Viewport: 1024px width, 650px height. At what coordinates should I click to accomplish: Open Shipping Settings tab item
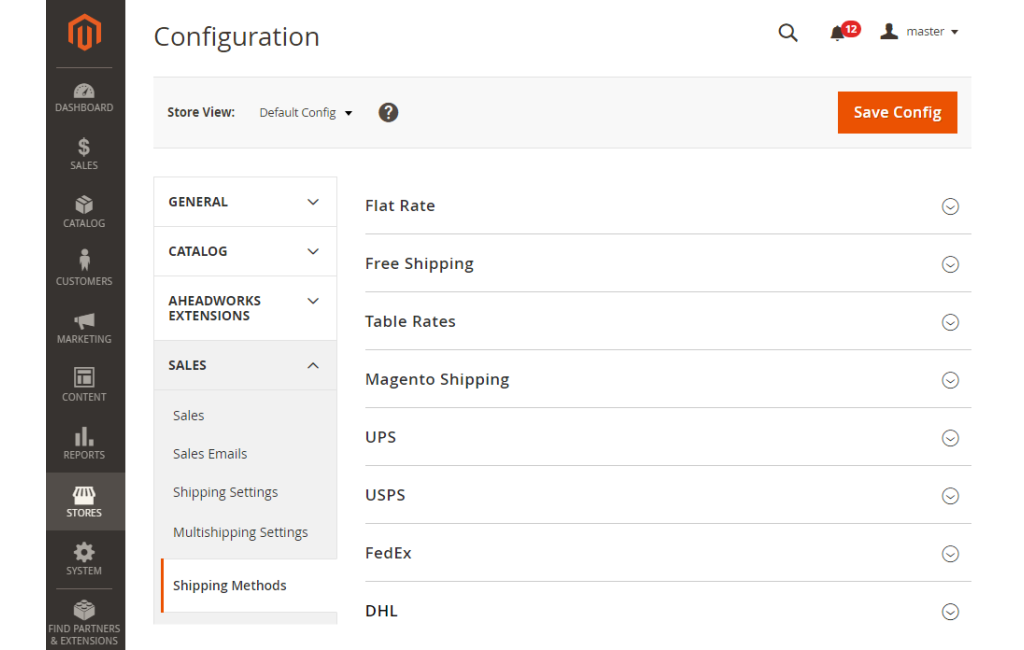(x=225, y=493)
